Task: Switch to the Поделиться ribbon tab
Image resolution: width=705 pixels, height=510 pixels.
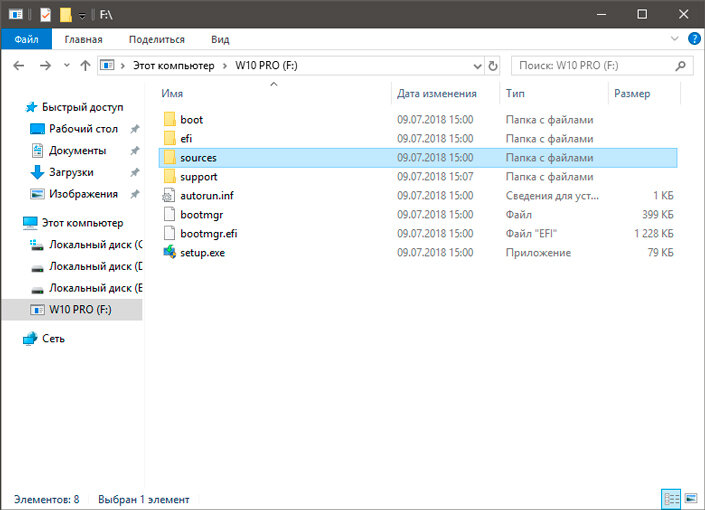Action: (x=156, y=39)
